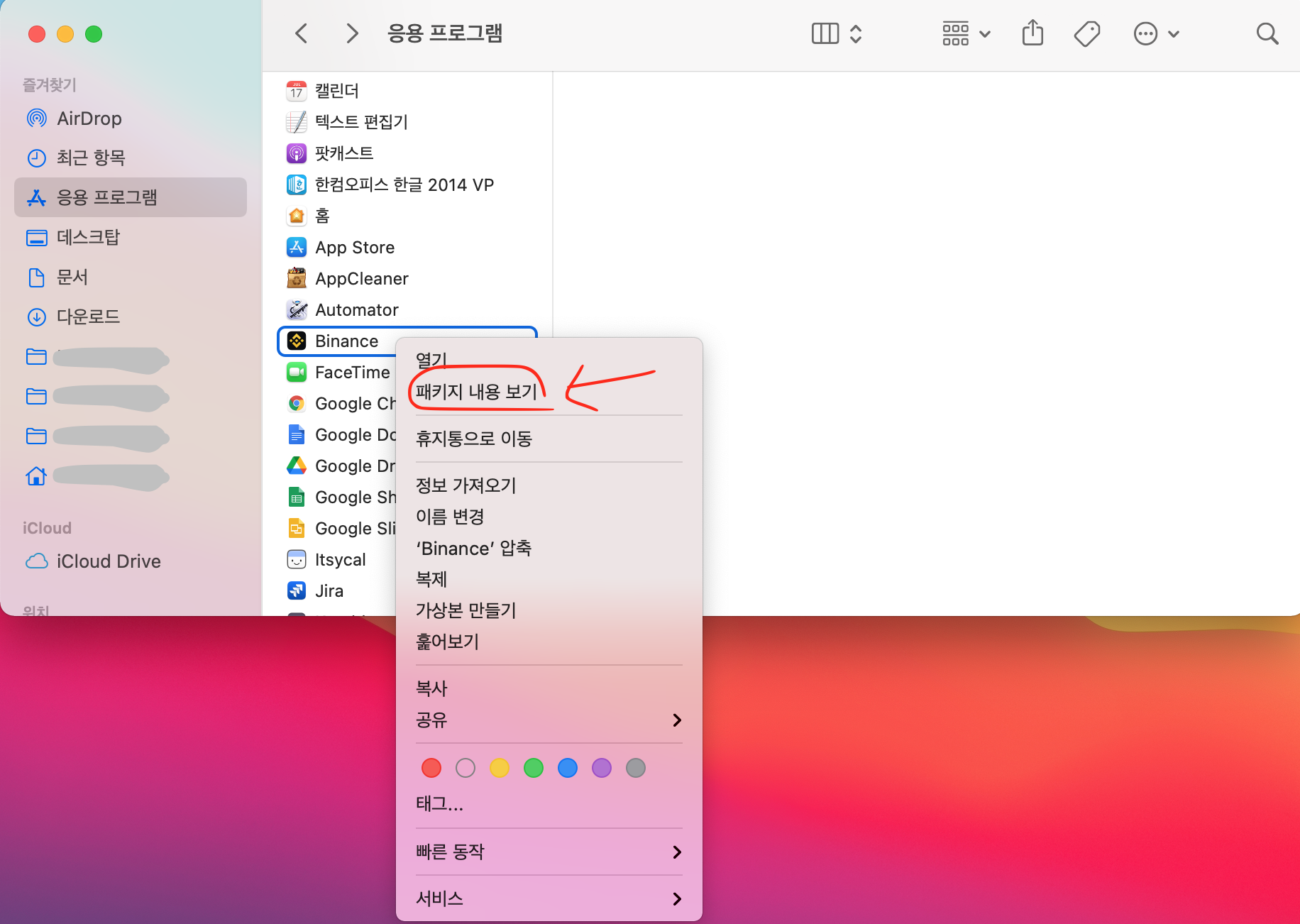Image resolution: width=1300 pixels, height=924 pixels.
Task: Expand the 서비스 submenu
Action: pos(549,898)
